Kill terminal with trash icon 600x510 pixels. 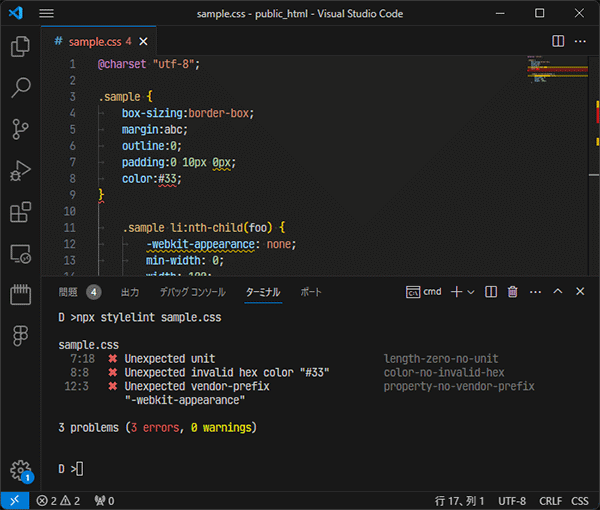512,292
